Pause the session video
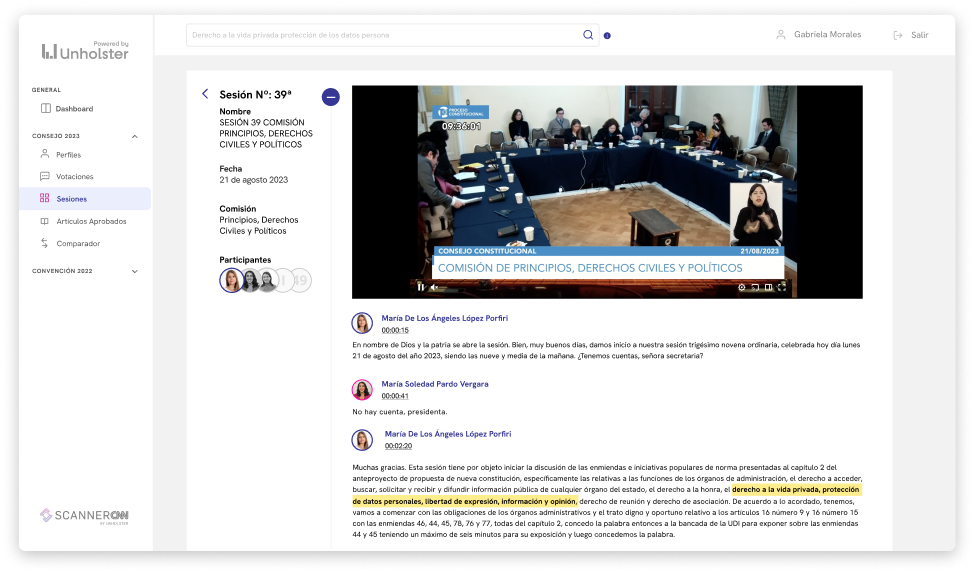The image size is (974, 573). point(421,287)
